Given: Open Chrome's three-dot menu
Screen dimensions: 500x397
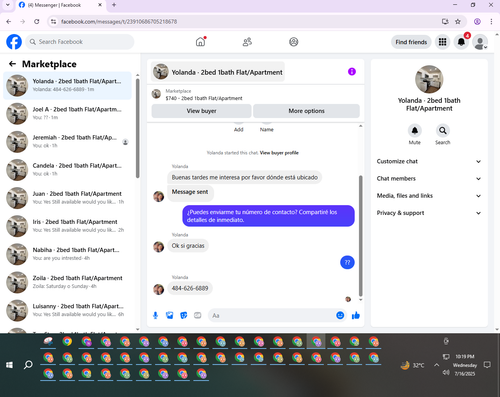Looking at the screenshot, I should coord(491,22).
